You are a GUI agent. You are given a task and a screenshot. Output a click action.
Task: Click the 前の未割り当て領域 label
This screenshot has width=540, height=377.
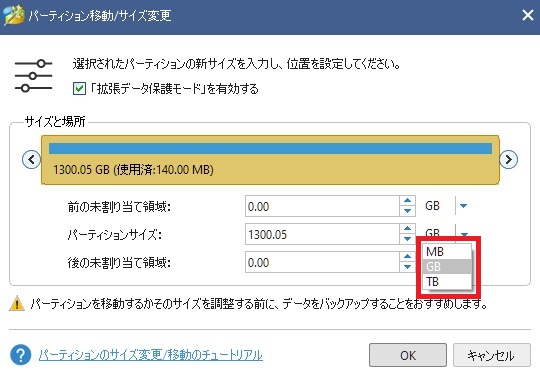[x=119, y=207]
